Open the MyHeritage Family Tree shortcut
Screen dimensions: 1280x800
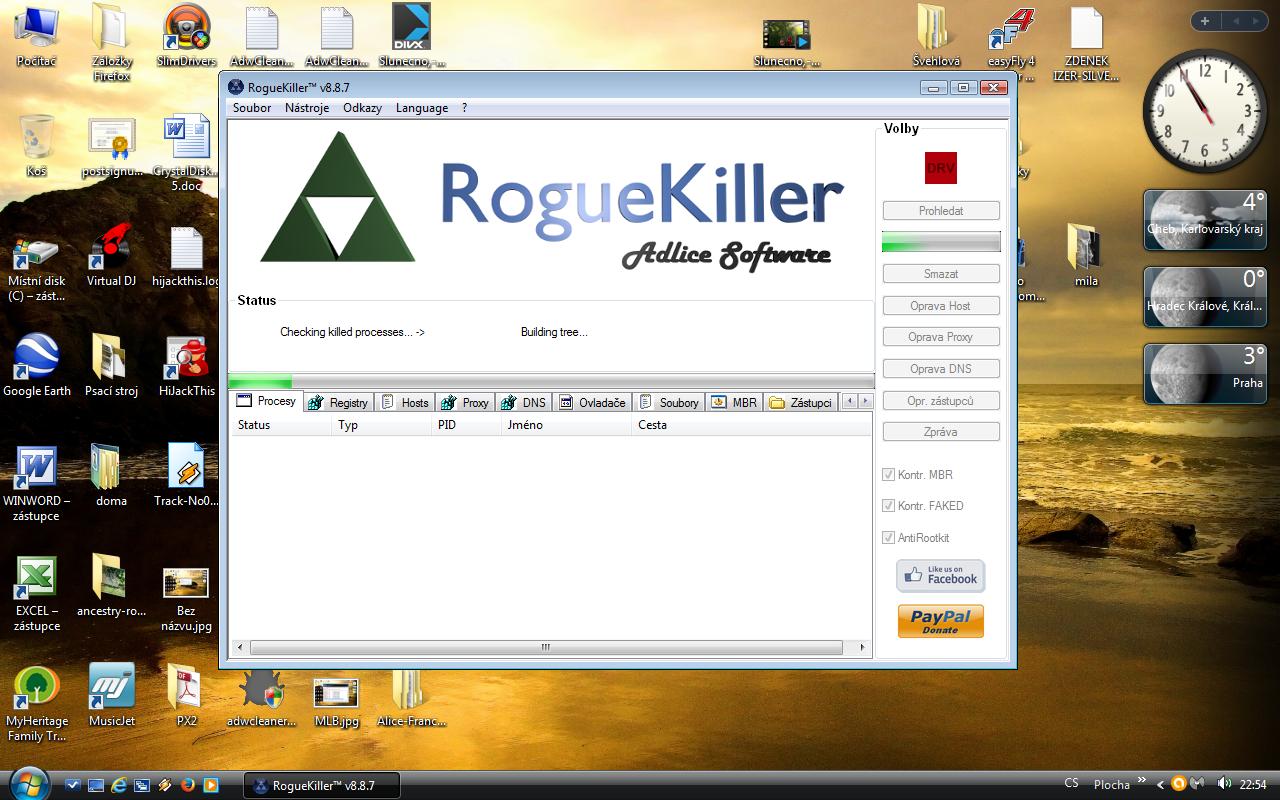[36, 704]
